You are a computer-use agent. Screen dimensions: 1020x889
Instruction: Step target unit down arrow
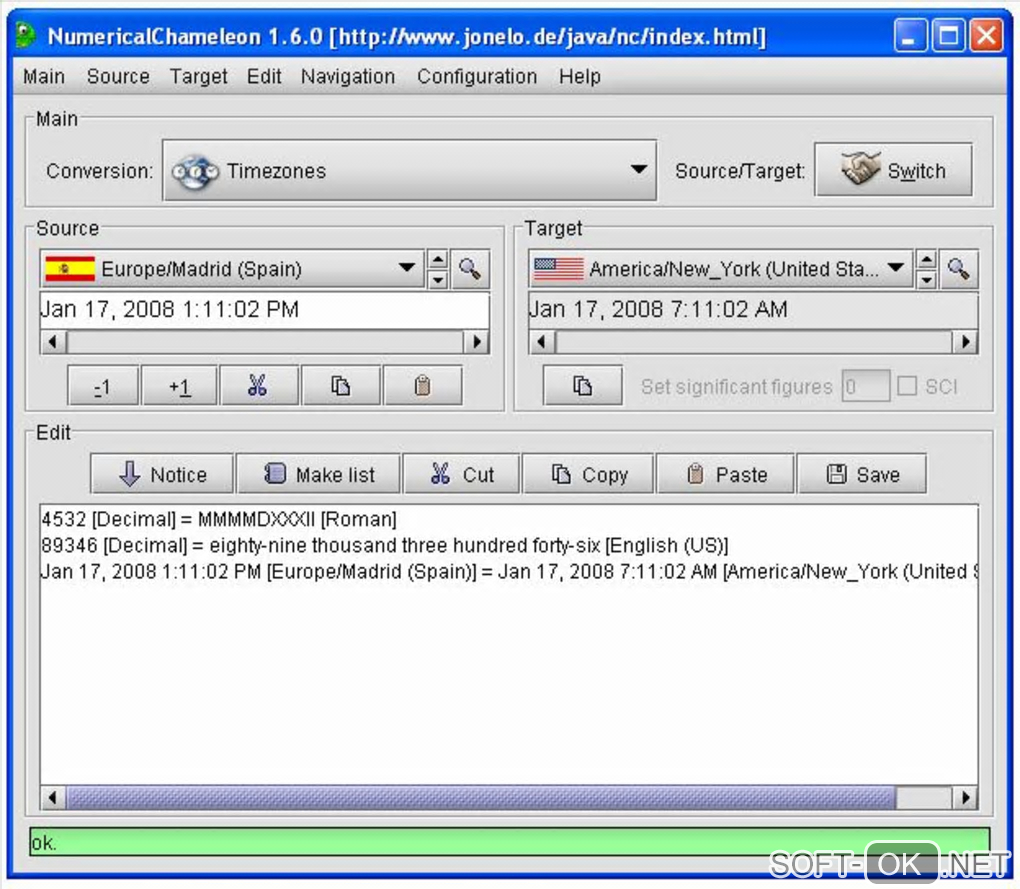click(x=926, y=279)
